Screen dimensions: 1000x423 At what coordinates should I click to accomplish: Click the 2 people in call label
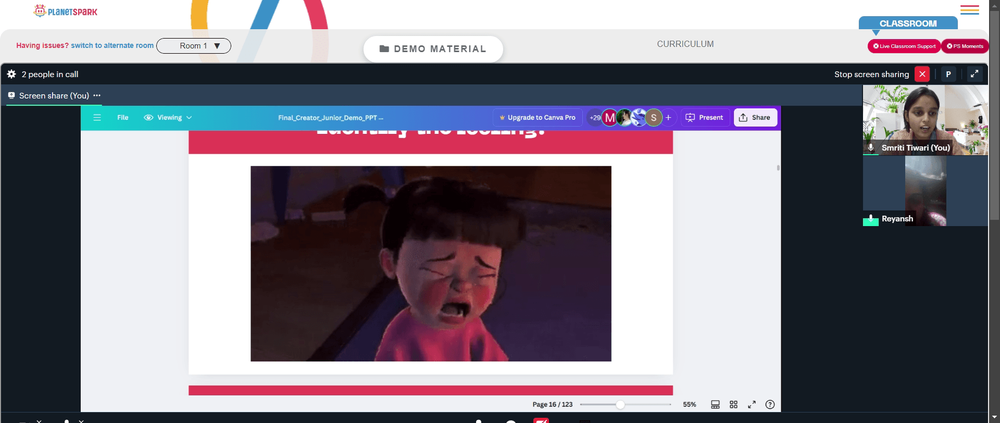tap(50, 74)
